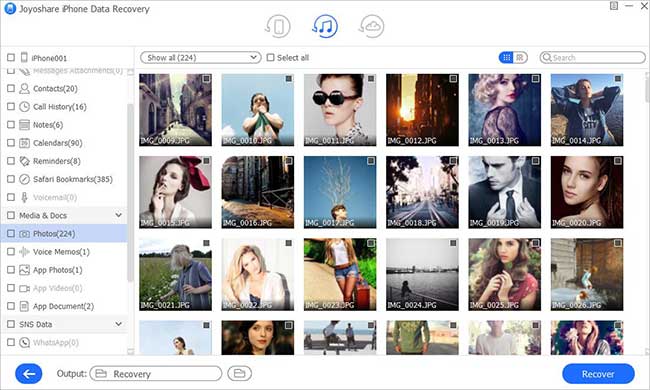650x390 pixels.
Task: Click the Reminders icon in sidebar
Action: coord(24,161)
